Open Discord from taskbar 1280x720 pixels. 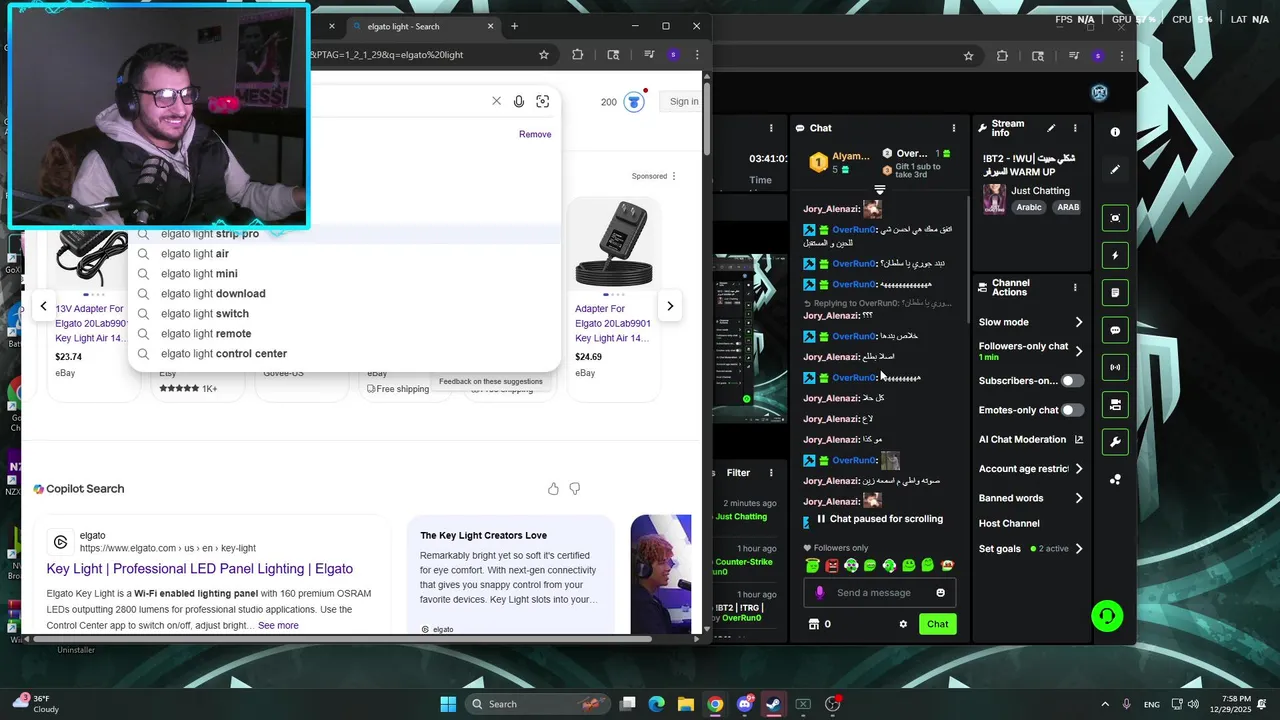pos(745,704)
